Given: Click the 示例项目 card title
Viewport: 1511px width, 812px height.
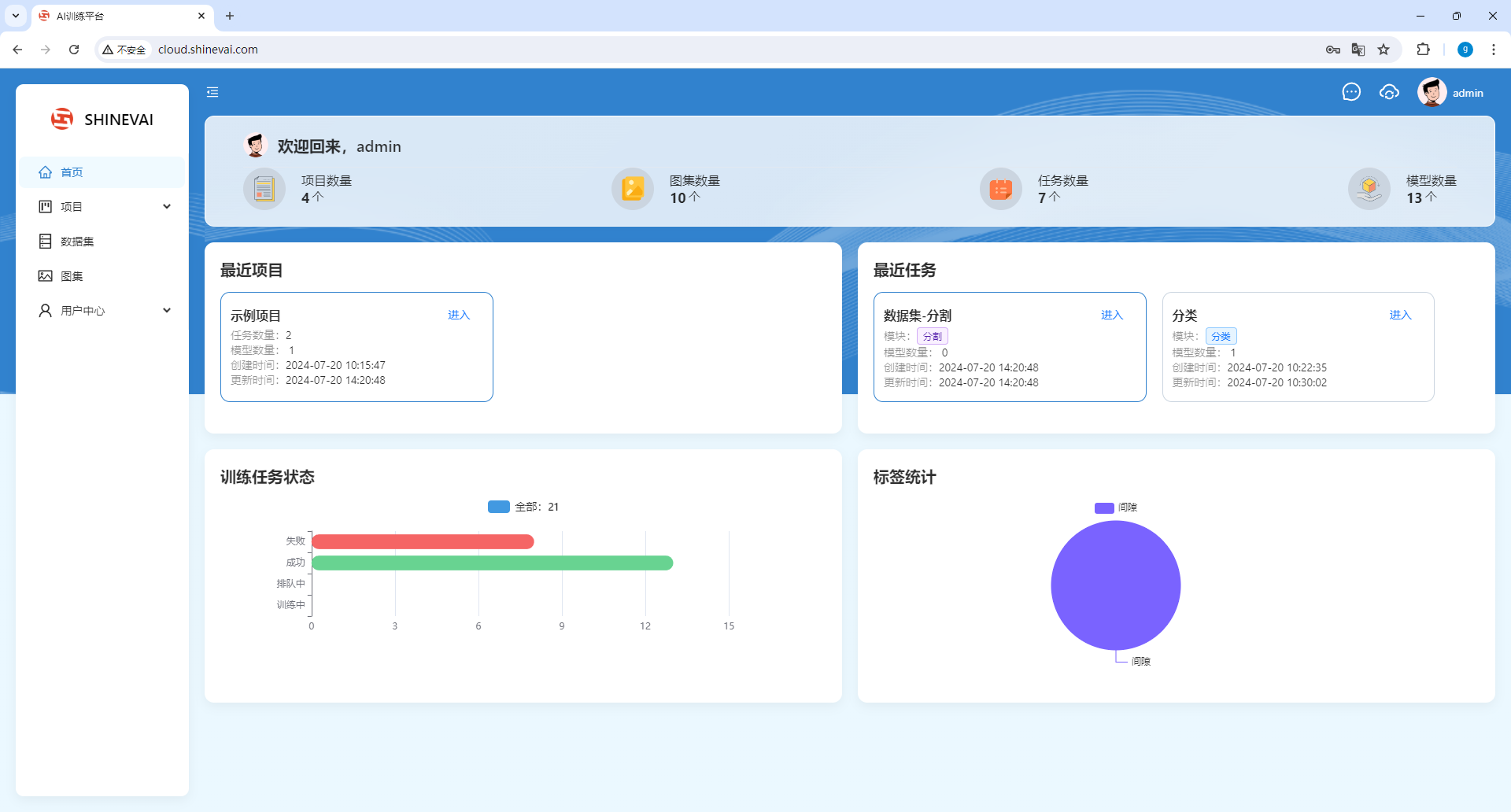Looking at the screenshot, I should (256, 316).
